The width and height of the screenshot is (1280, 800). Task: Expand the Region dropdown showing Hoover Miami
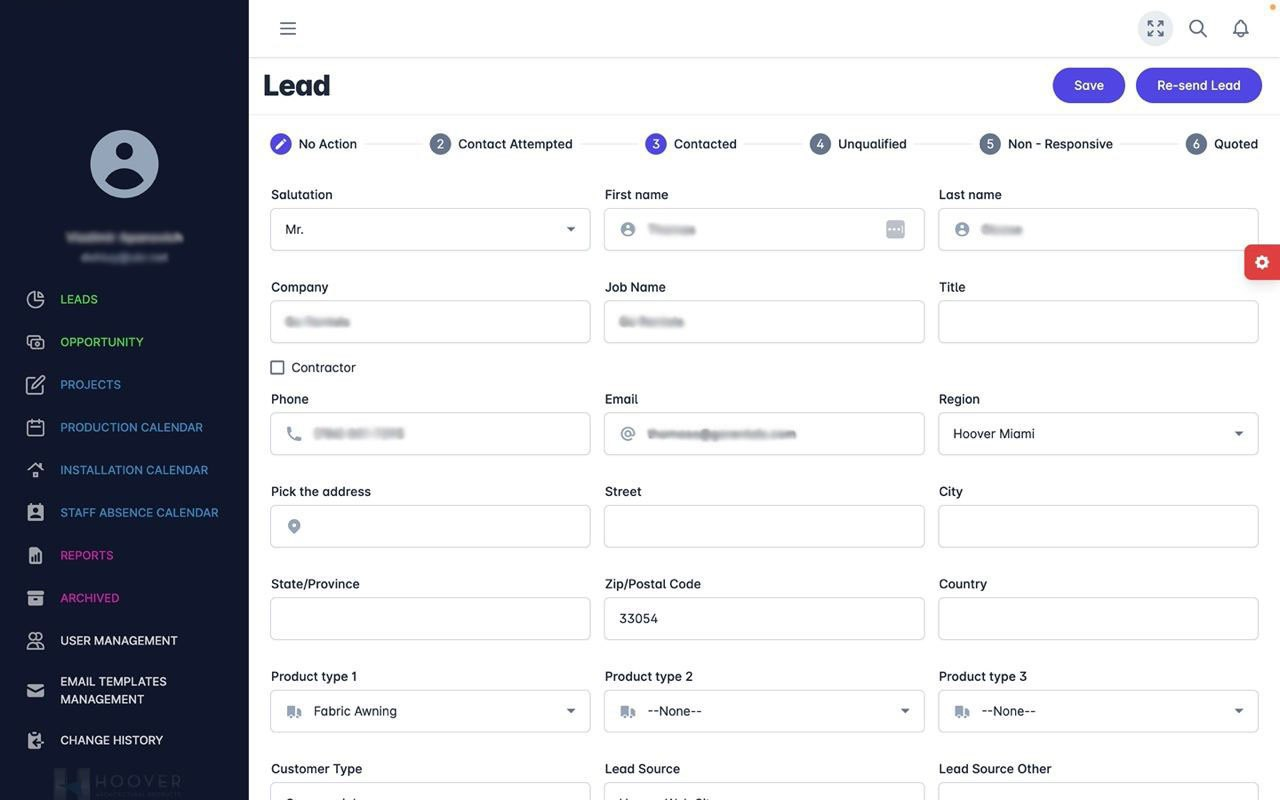[x=1098, y=434]
